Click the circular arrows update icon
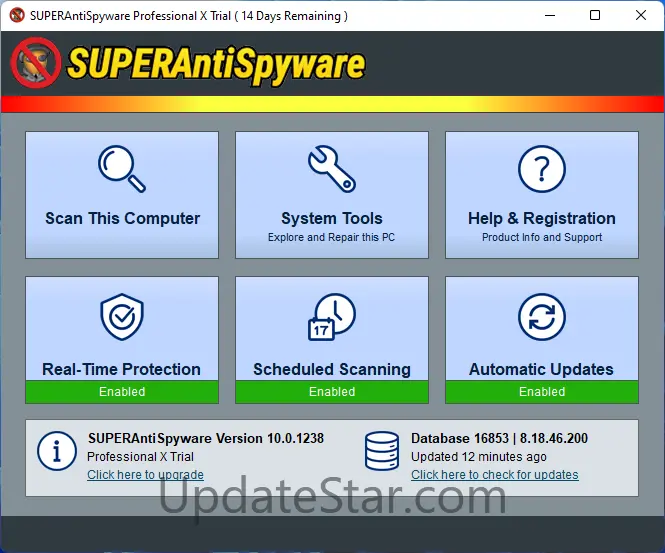The width and height of the screenshot is (665, 553). 542,316
